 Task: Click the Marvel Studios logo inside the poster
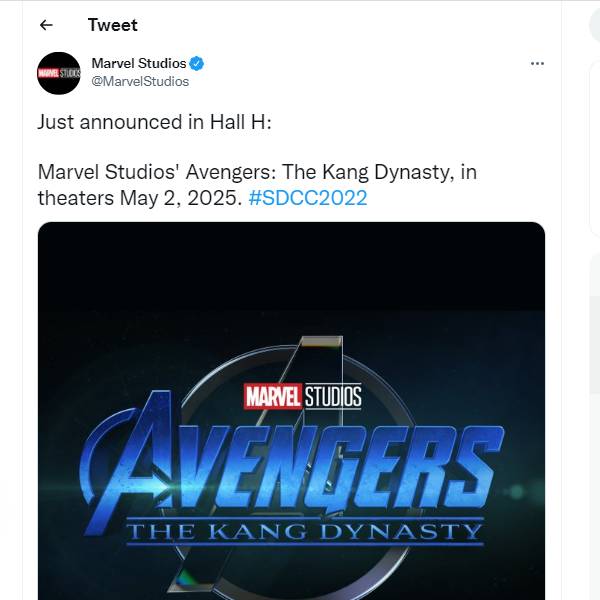coord(302,396)
